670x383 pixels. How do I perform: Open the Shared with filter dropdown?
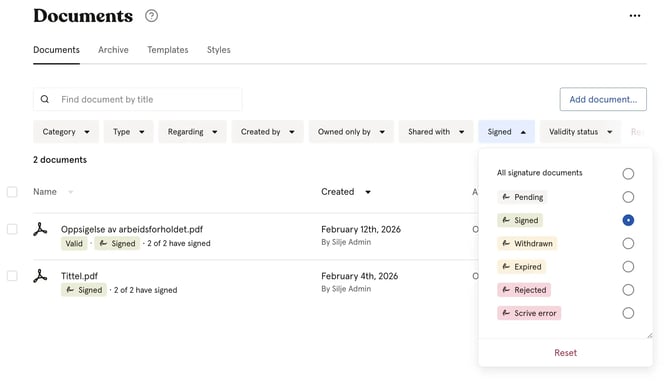(x=436, y=132)
